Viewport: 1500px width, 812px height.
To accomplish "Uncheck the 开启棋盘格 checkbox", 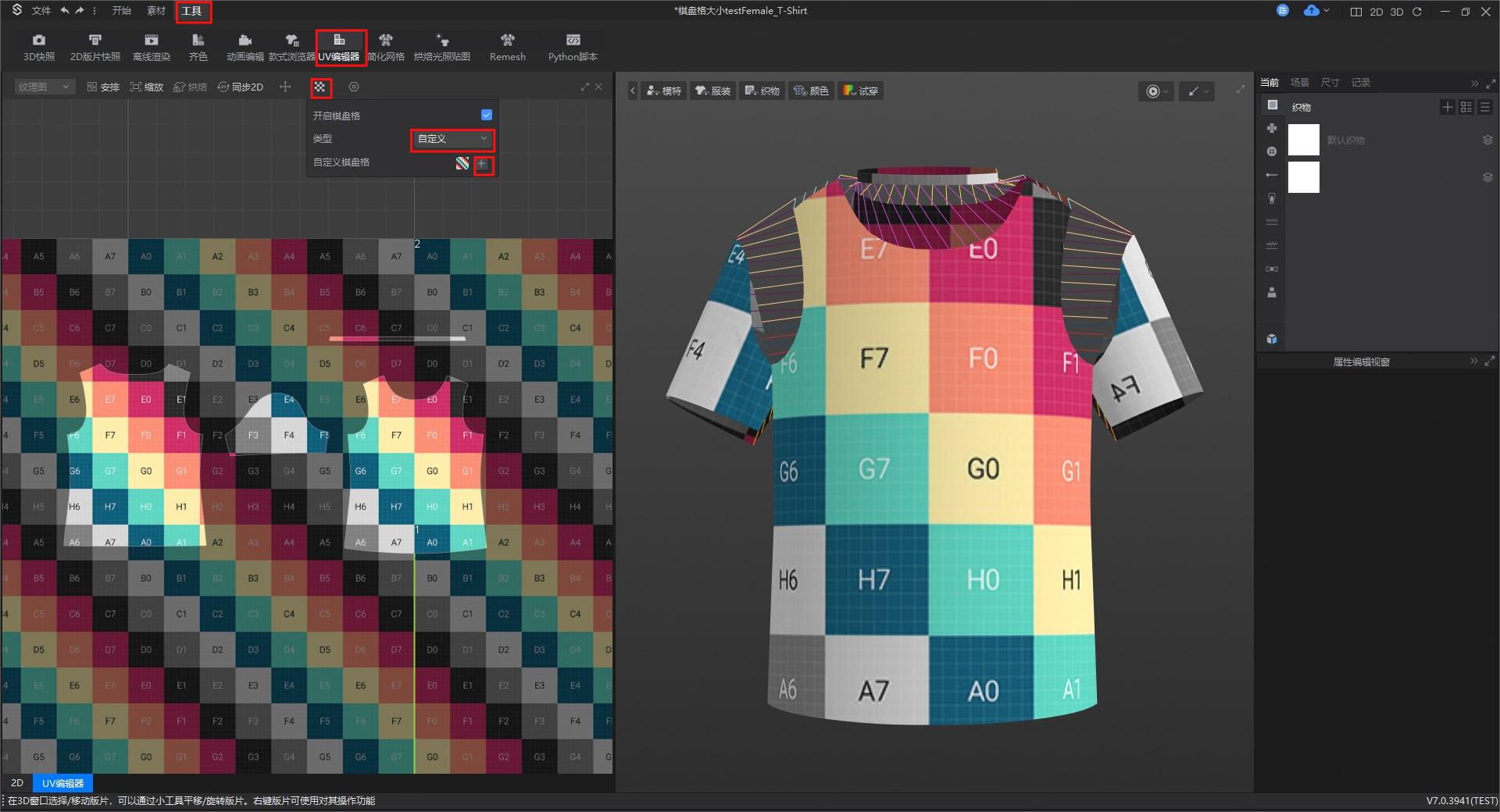I will (487, 115).
